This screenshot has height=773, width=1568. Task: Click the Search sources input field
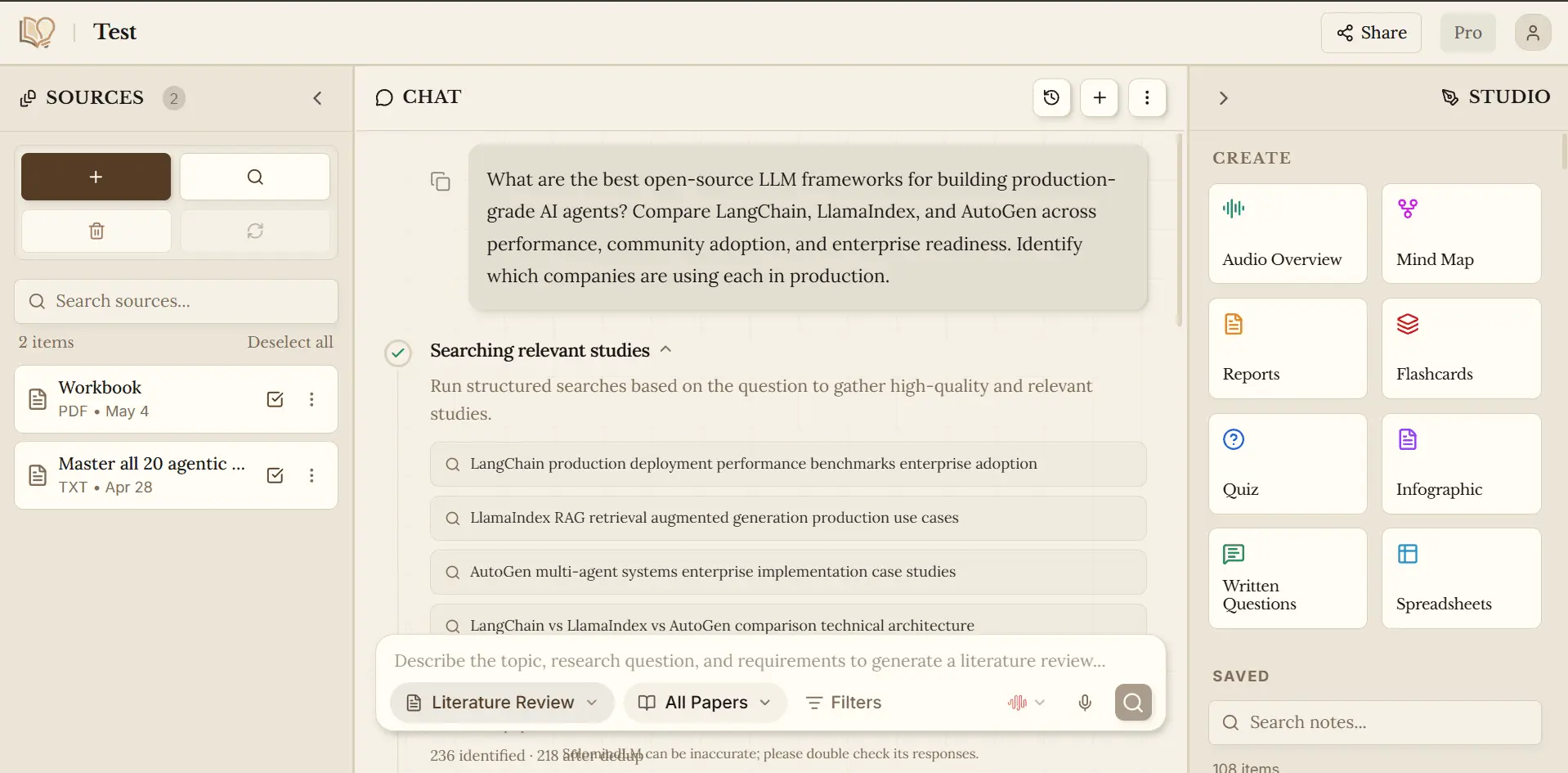(176, 301)
